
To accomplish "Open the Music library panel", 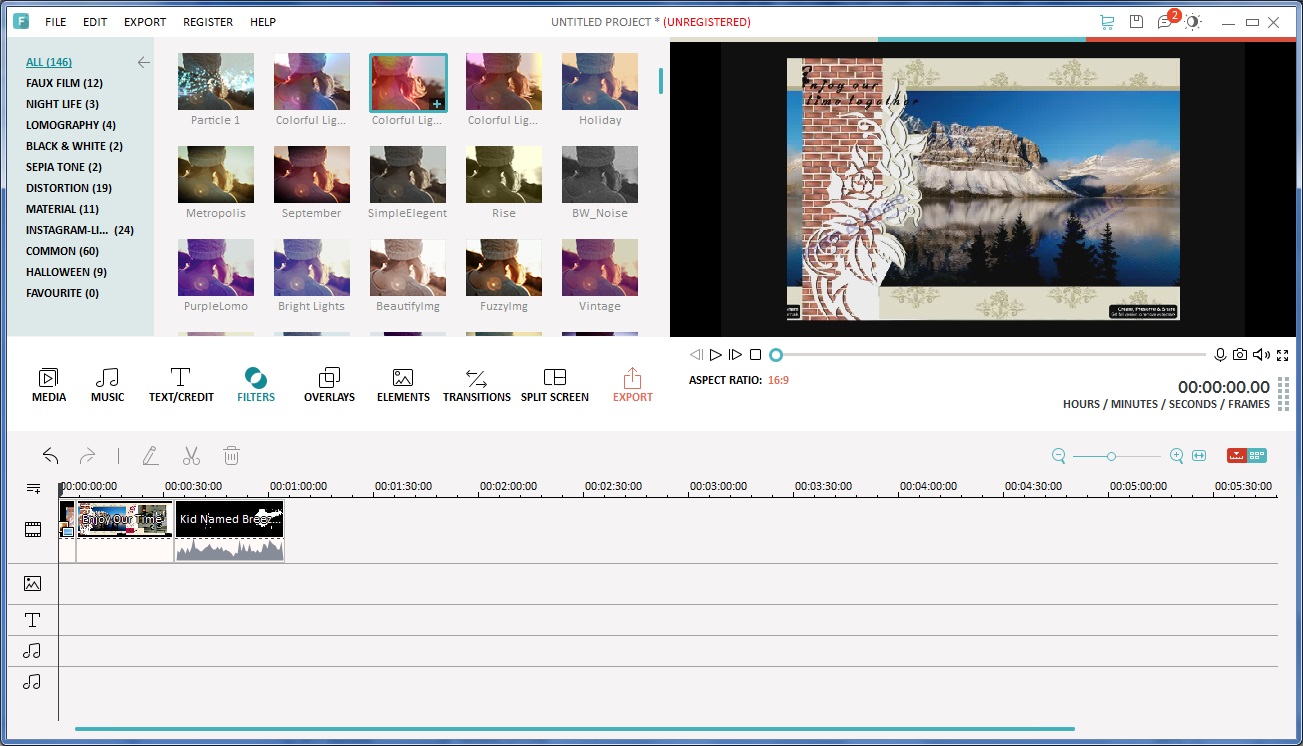I will 107,383.
